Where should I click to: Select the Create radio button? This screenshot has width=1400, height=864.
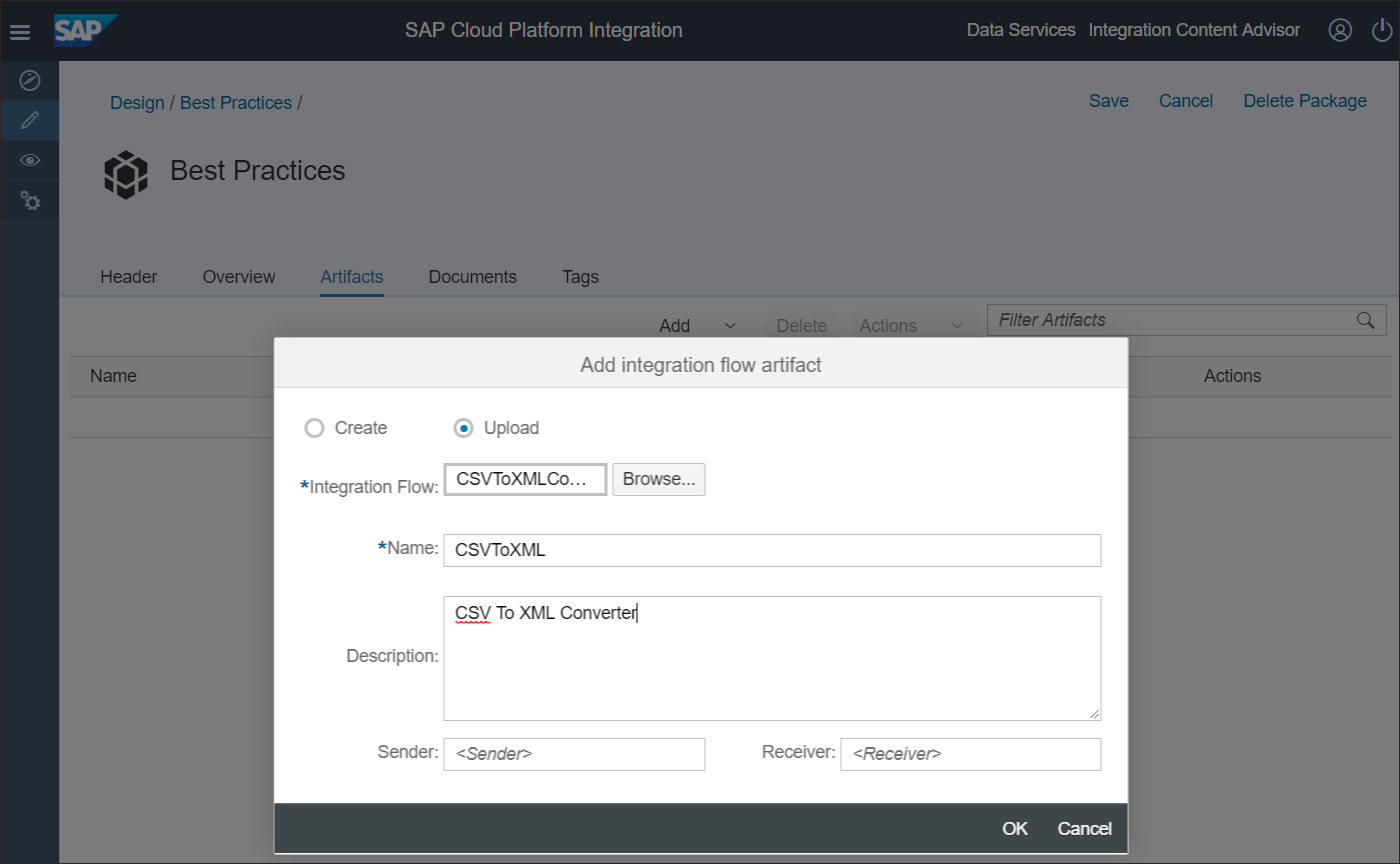[x=314, y=428]
